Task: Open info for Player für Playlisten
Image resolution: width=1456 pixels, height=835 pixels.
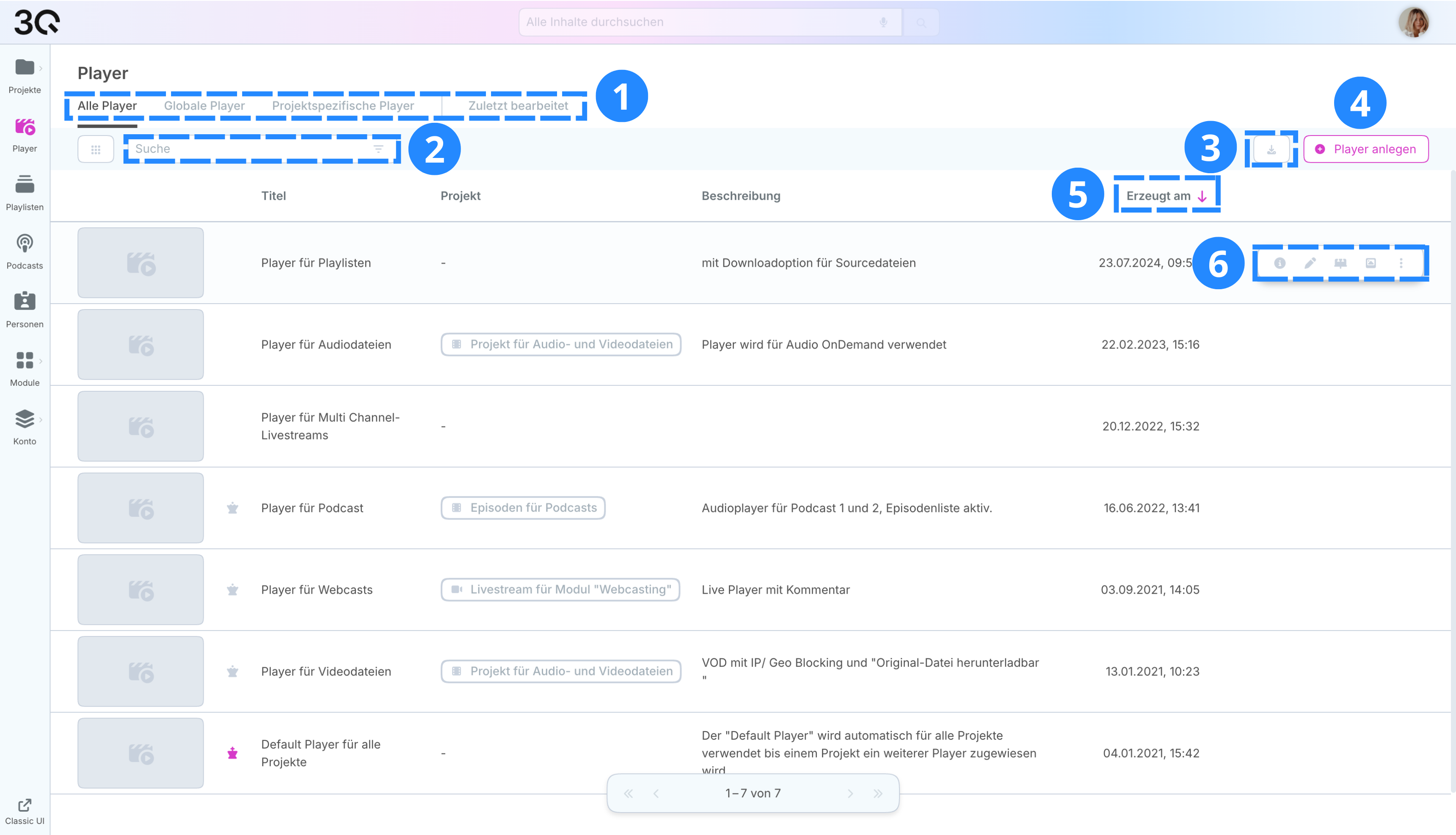Action: coord(1280,263)
